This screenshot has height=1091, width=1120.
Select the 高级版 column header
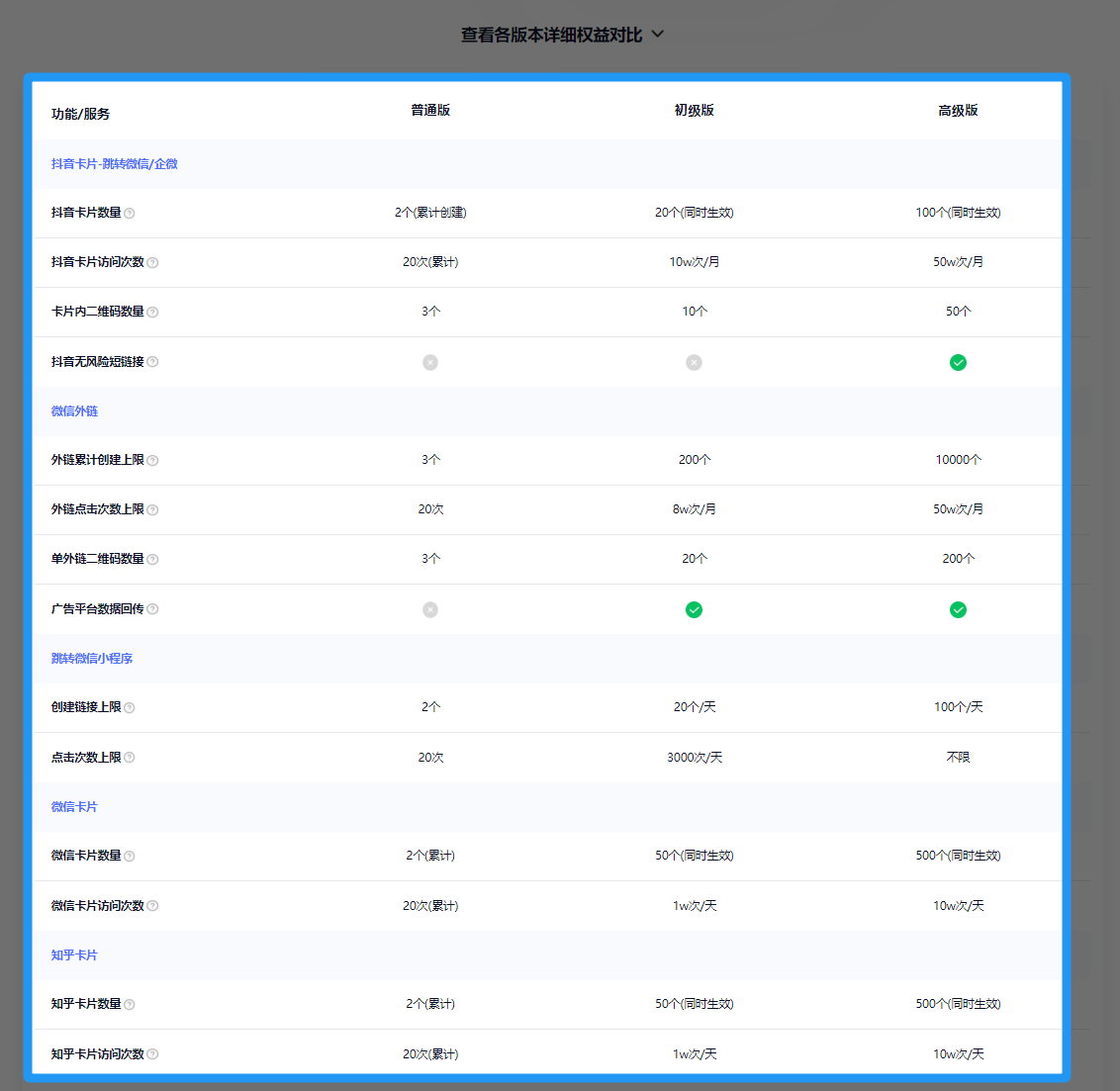point(958,111)
